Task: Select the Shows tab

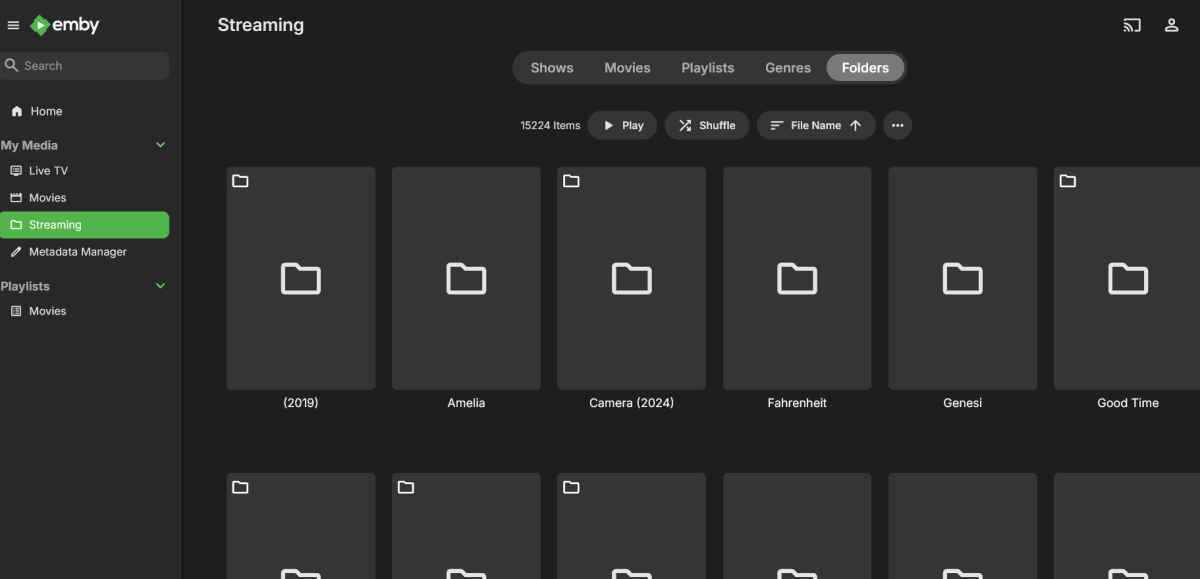Action: [551, 67]
